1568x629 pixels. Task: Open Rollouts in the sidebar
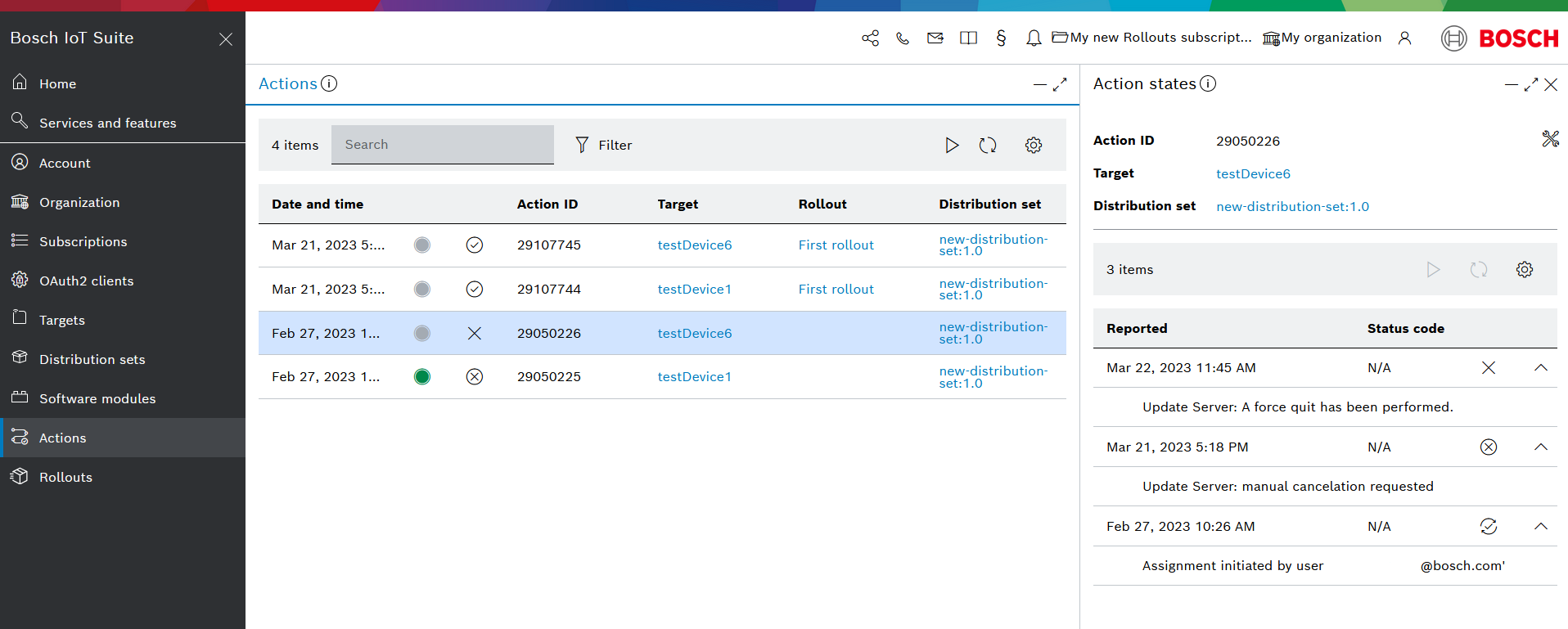65,478
